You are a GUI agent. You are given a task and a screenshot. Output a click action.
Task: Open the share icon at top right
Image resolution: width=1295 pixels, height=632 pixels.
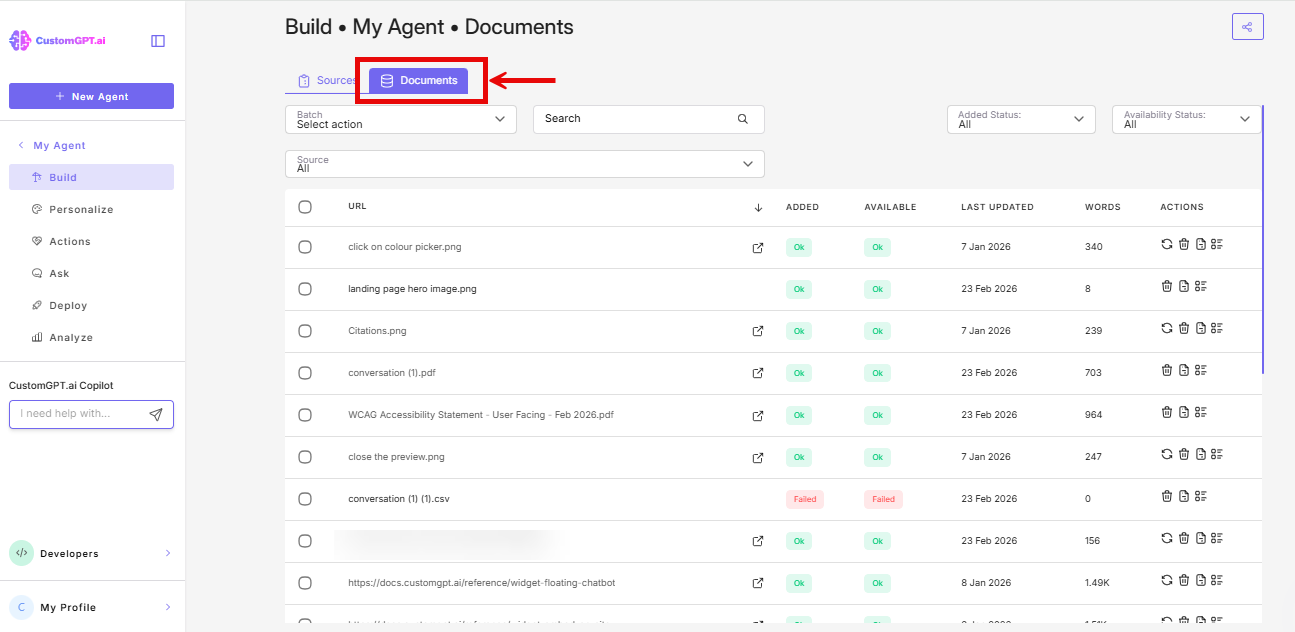pyautogui.click(x=1247, y=26)
